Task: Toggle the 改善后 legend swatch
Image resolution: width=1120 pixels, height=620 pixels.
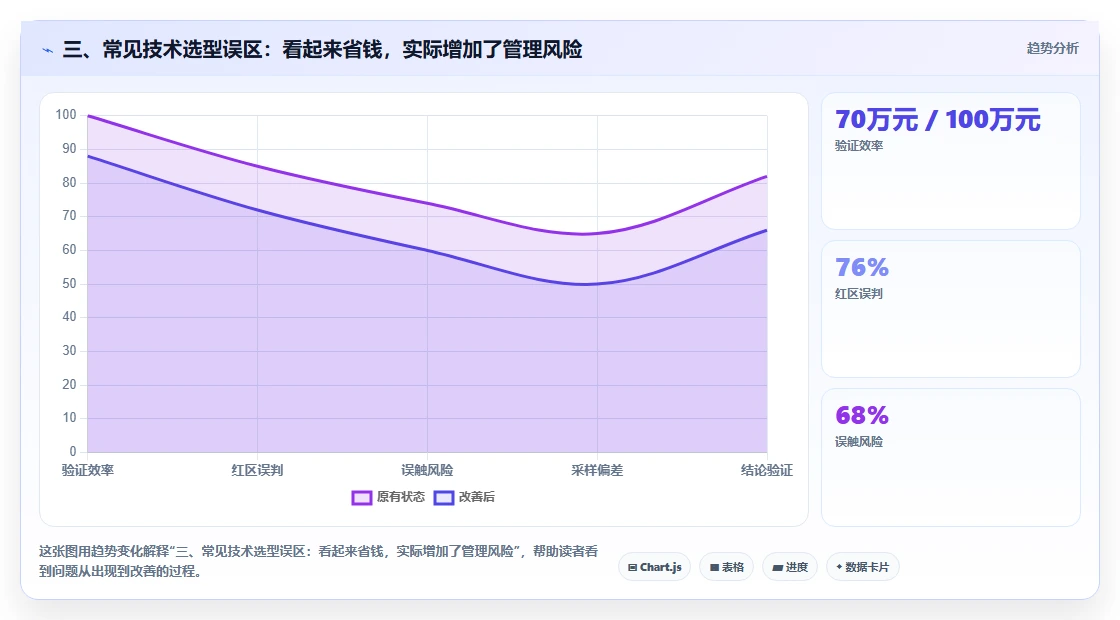Action: tap(444, 497)
